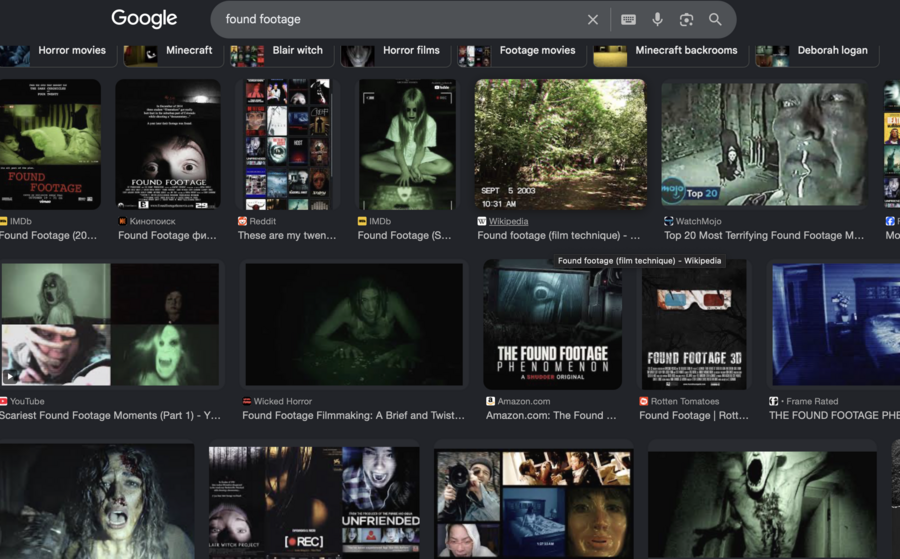
Task: Select the Blair witch filter chip
Action: coord(281,55)
